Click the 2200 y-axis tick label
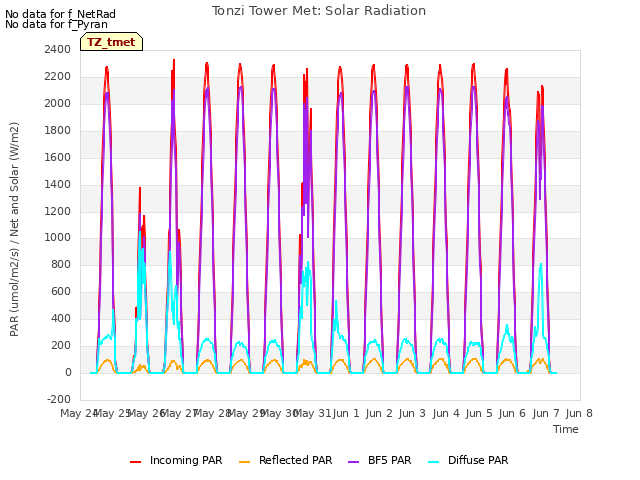640x480 pixels. click(58, 76)
